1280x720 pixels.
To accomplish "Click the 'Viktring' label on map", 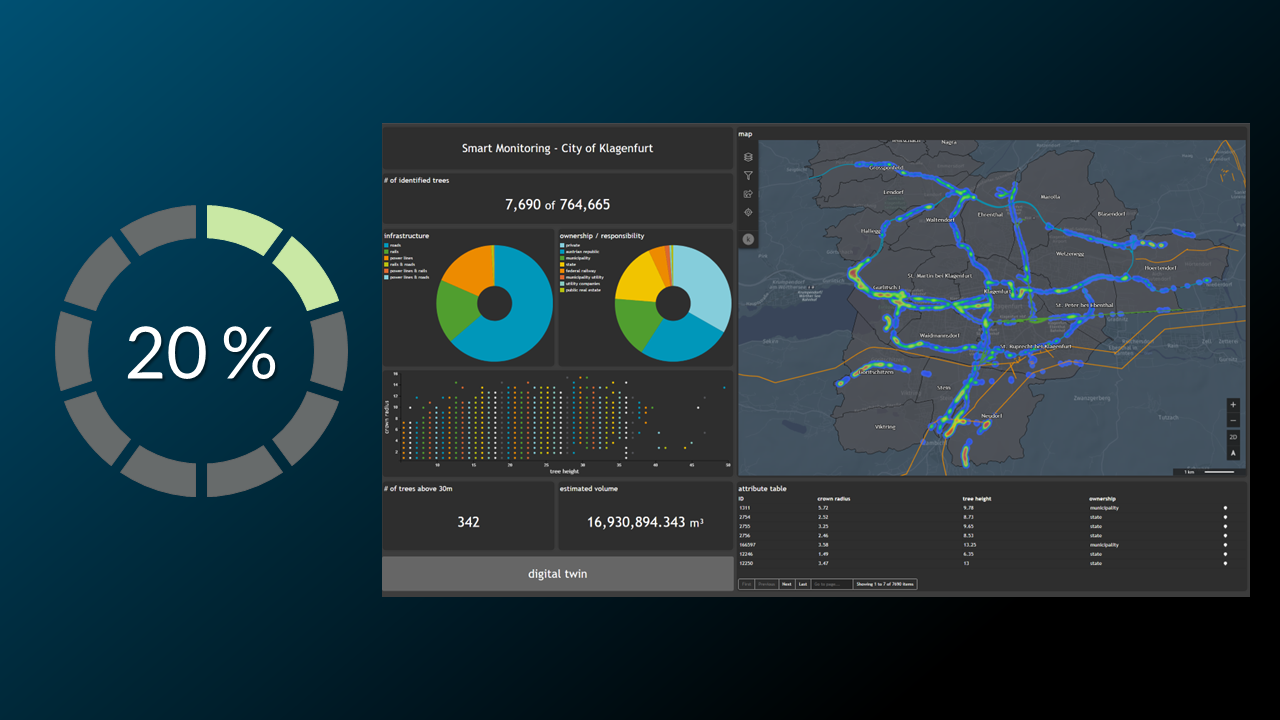I will (x=886, y=427).
